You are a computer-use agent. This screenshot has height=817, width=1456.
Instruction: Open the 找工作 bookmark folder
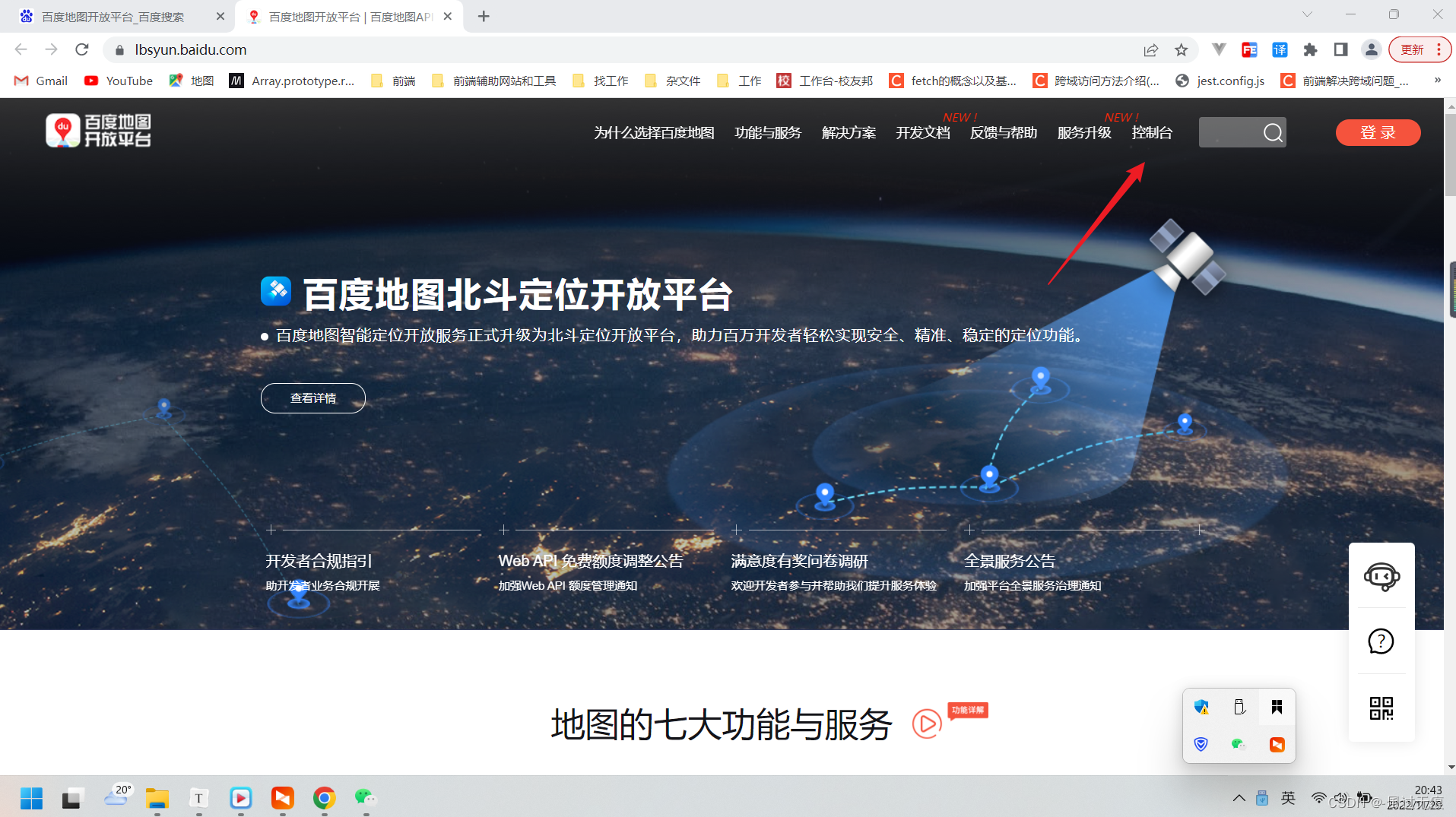coord(601,81)
